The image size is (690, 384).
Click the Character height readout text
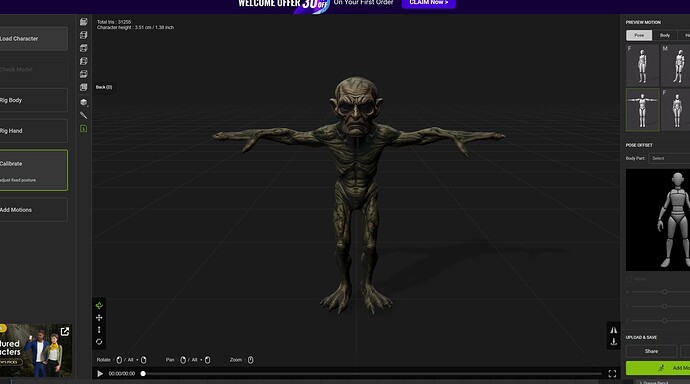coord(136,28)
